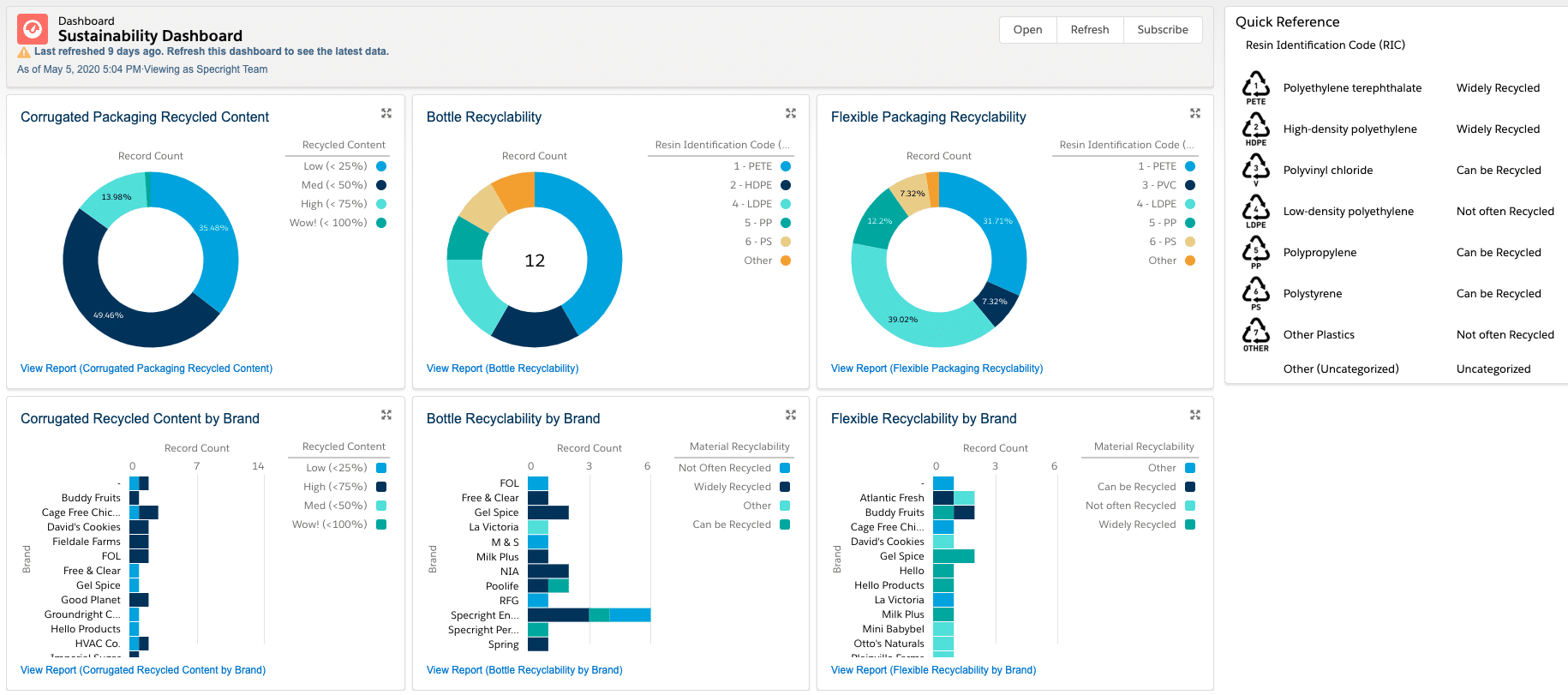Click the Polystyrene label
Viewport: 1568px width, 695px height.
pyautogui.click(x=1313, y=293)
